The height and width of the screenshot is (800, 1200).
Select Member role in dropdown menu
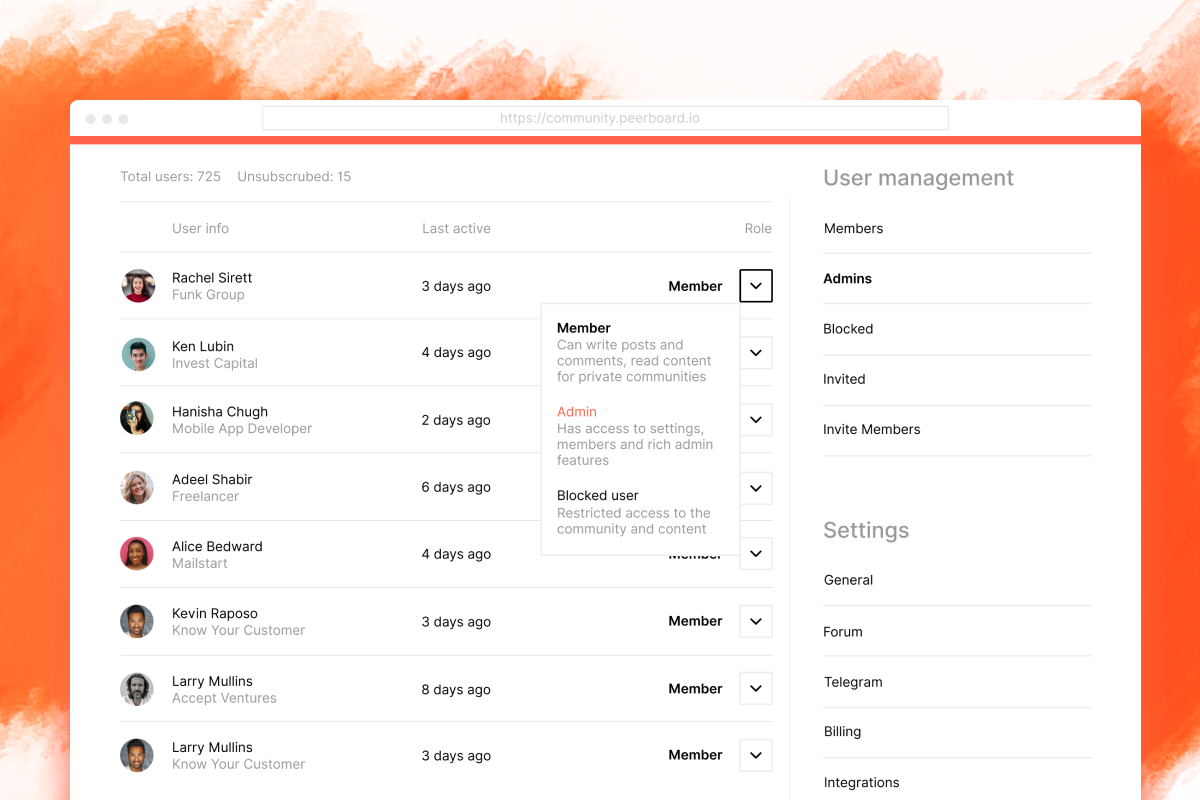pos(584,328)
